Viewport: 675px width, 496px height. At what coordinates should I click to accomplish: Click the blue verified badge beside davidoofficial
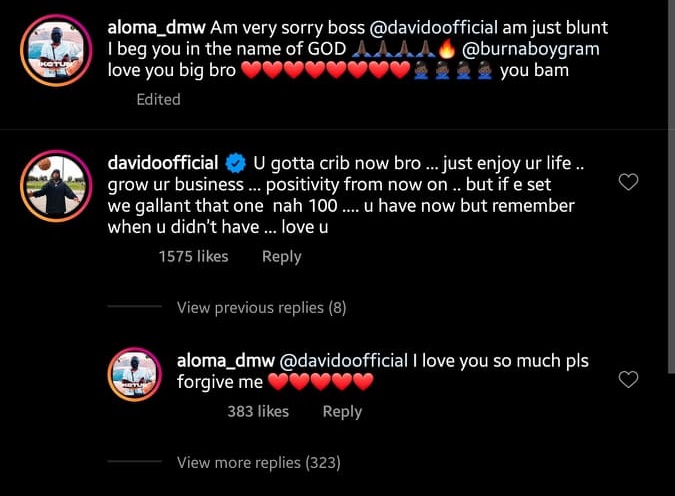(x=235, y=164)
